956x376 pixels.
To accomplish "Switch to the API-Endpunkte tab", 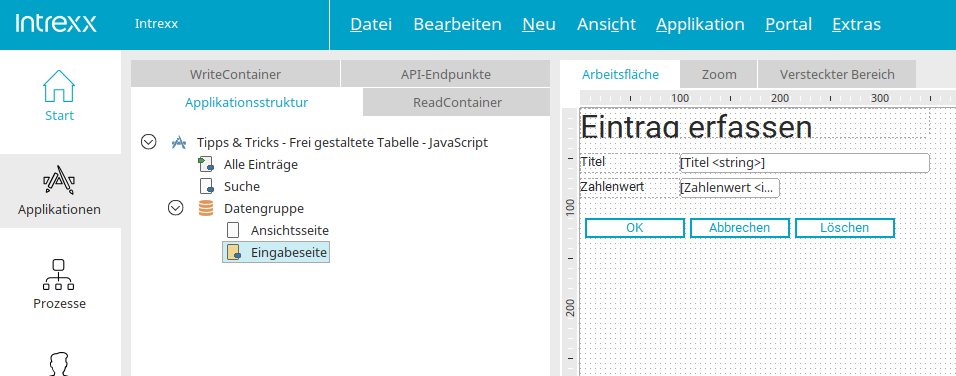I will click(x=446, y=74).
